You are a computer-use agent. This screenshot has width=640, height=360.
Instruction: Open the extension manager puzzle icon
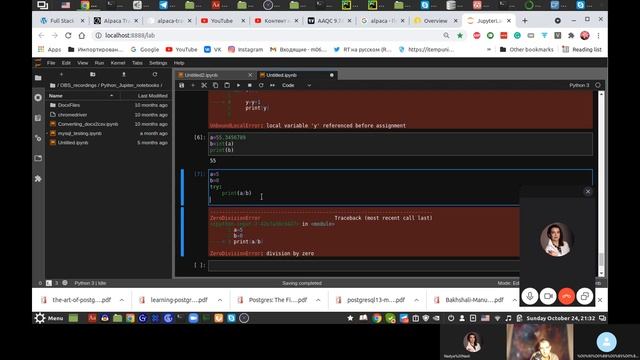[x=38, y=178]
